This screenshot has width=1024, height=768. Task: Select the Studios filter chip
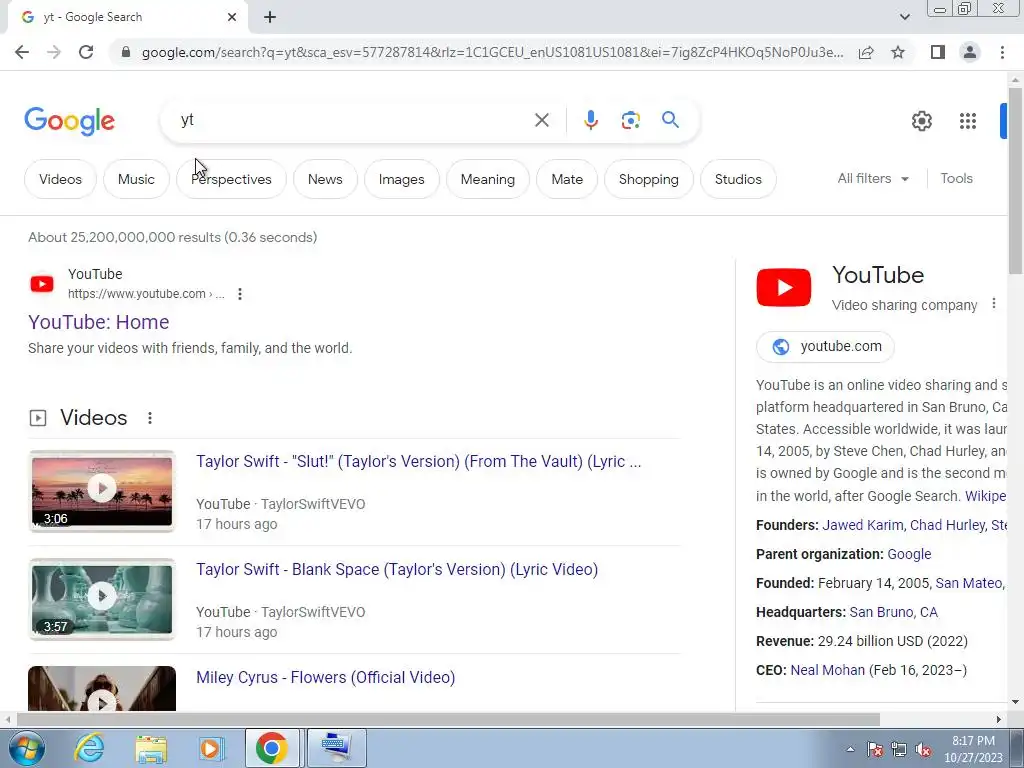point(738,179)
